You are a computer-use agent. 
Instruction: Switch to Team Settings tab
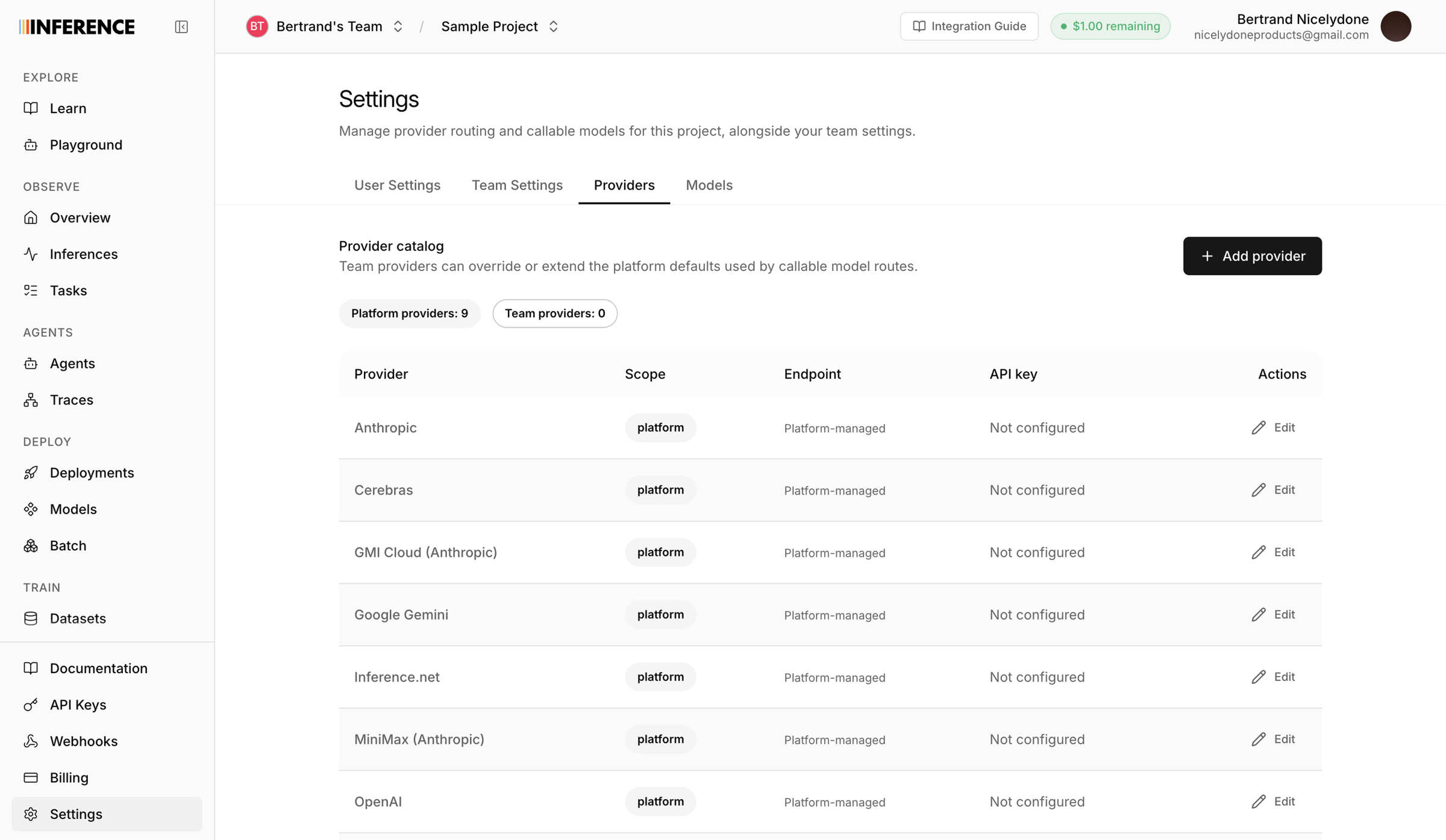pos(517,185)
